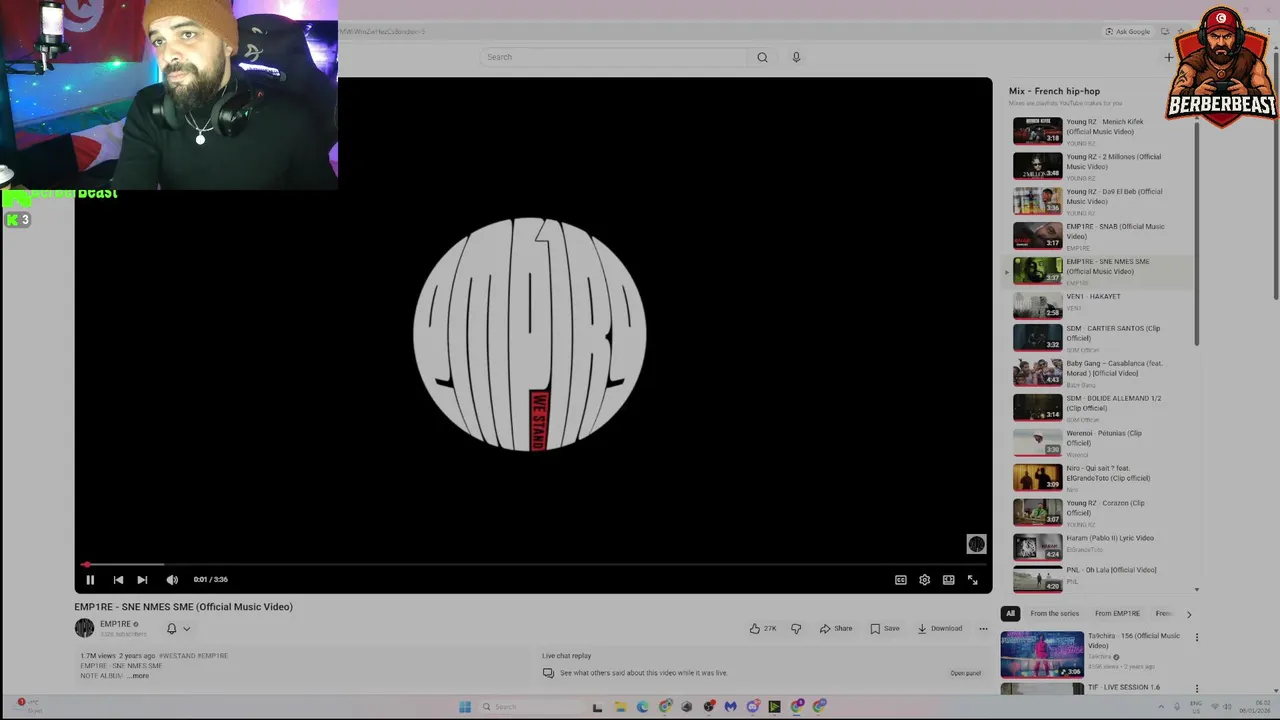Play Haram (Pablo II) Lyric Video
The width and height of the screenshot is (1280, 720).
click(x=1100, y=547)
